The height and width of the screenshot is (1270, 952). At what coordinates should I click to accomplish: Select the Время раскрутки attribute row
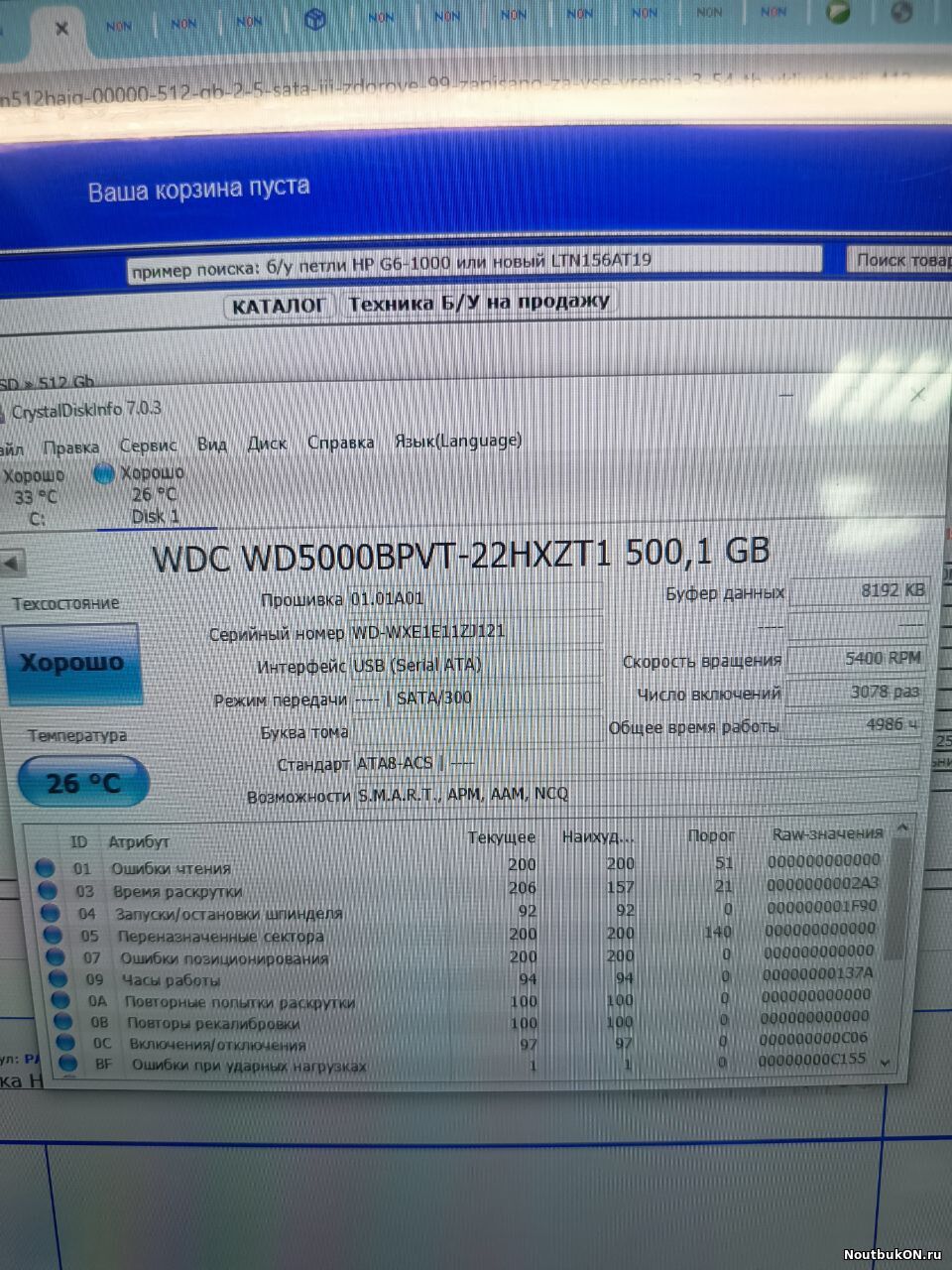pyautogui.click(x=458, y=887)
